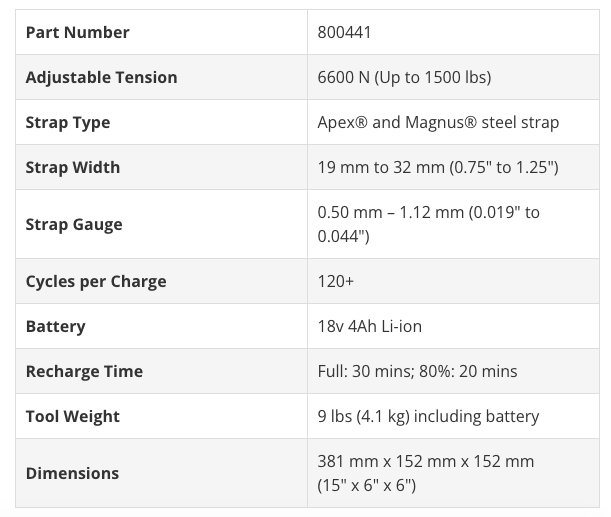This screenshot has height=517, width=611.
Task: Click the 6600 N tension value
Action: (x=404, y=77)
